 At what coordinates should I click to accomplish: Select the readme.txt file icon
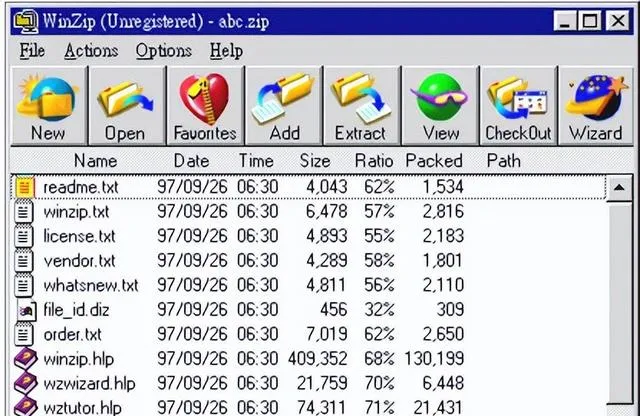(x=24, y=187)
